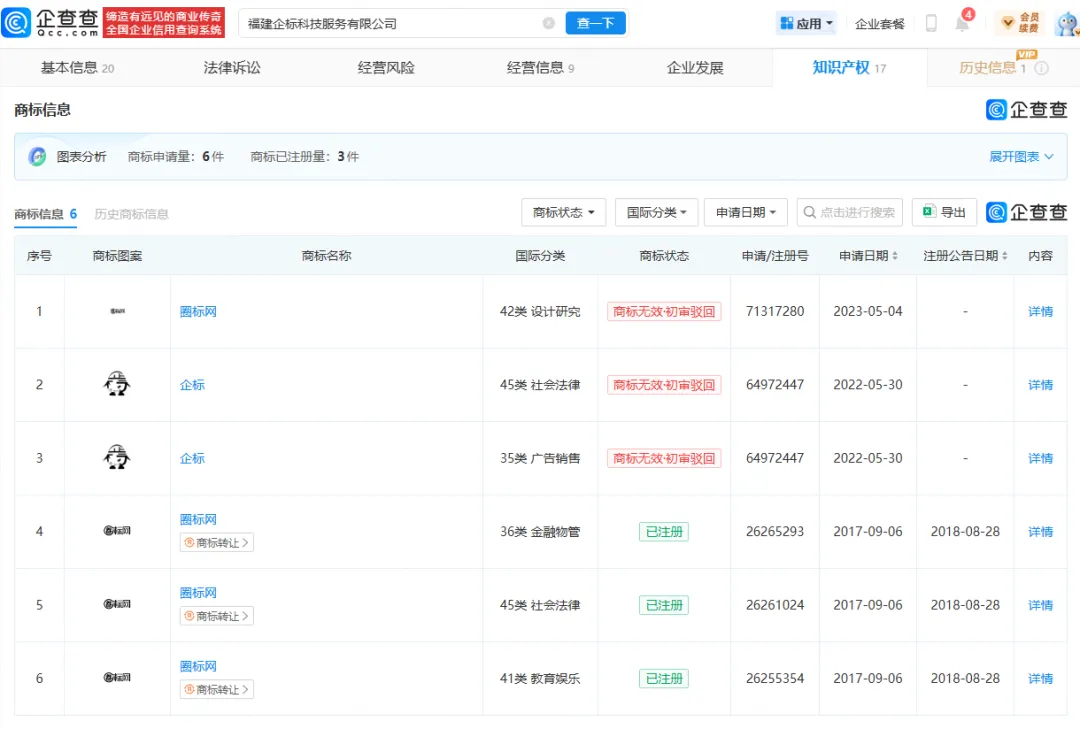The width and height of the screenshot is (1080, 729).
Task: Click 商标无效·初审驳回 status in row 1
Action: pos(664,311)
